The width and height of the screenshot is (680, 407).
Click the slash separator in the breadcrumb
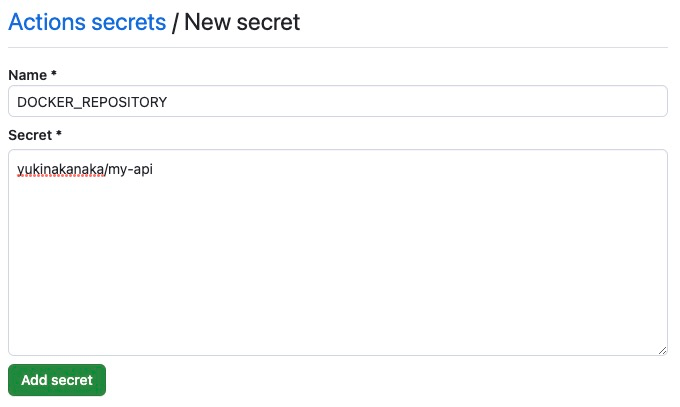pyautogui.click(x=175, y=22)
